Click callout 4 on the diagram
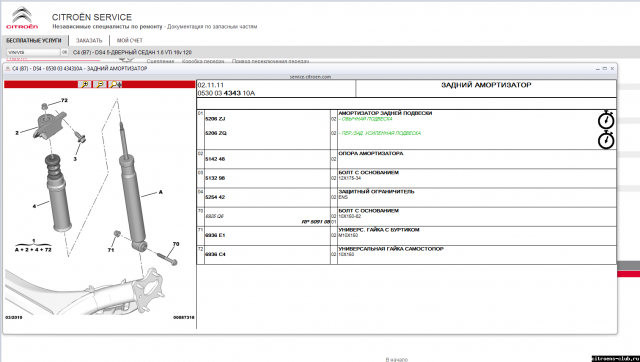 click(x=34, y=206)
